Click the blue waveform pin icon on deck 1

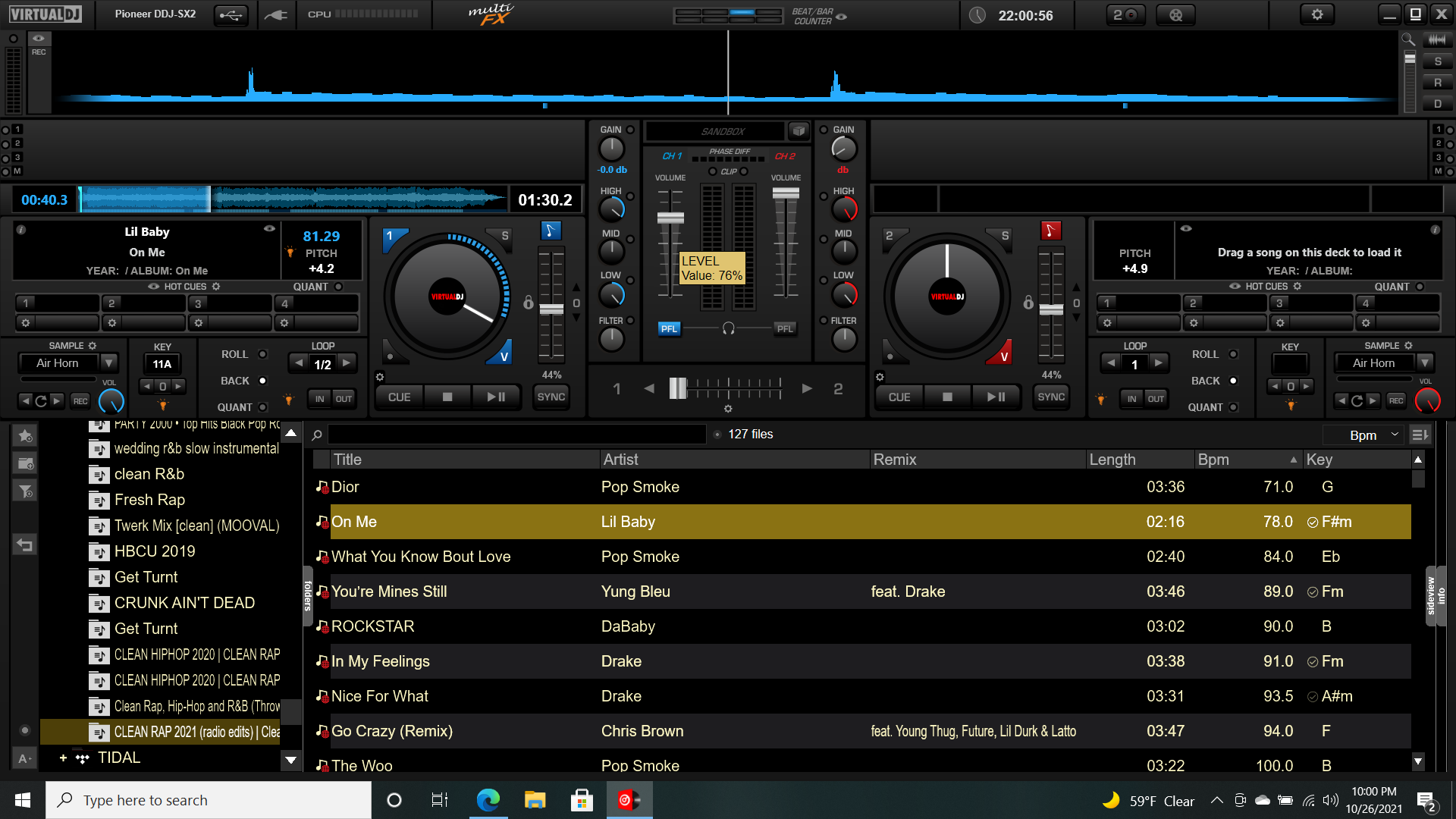pos(551,231)
